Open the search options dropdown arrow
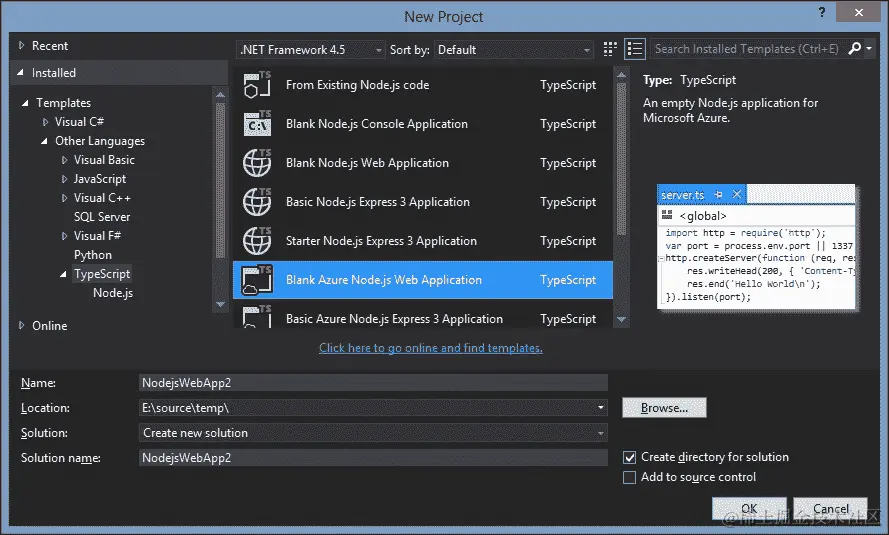 pos(869,49)
